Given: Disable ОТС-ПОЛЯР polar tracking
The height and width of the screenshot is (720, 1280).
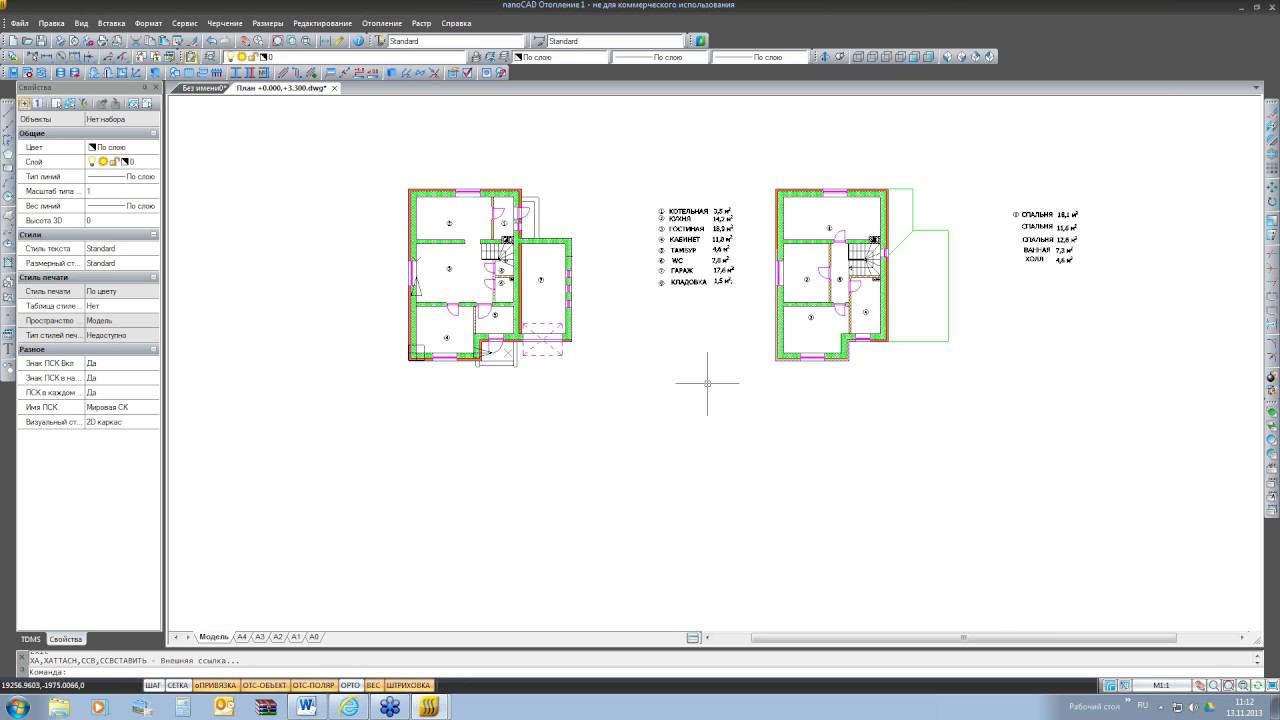Looking at the screenshot, I should pos(314,685).
